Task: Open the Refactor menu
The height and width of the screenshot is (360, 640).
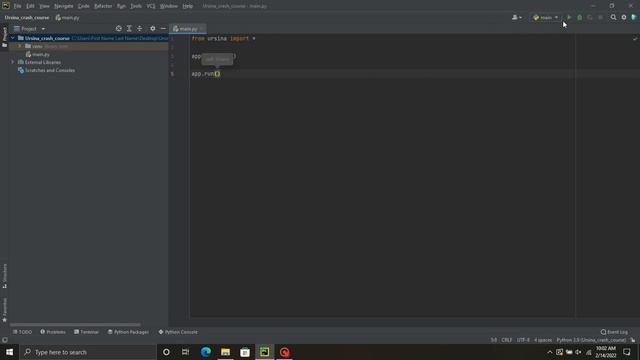Action: (x=103, y=6)
